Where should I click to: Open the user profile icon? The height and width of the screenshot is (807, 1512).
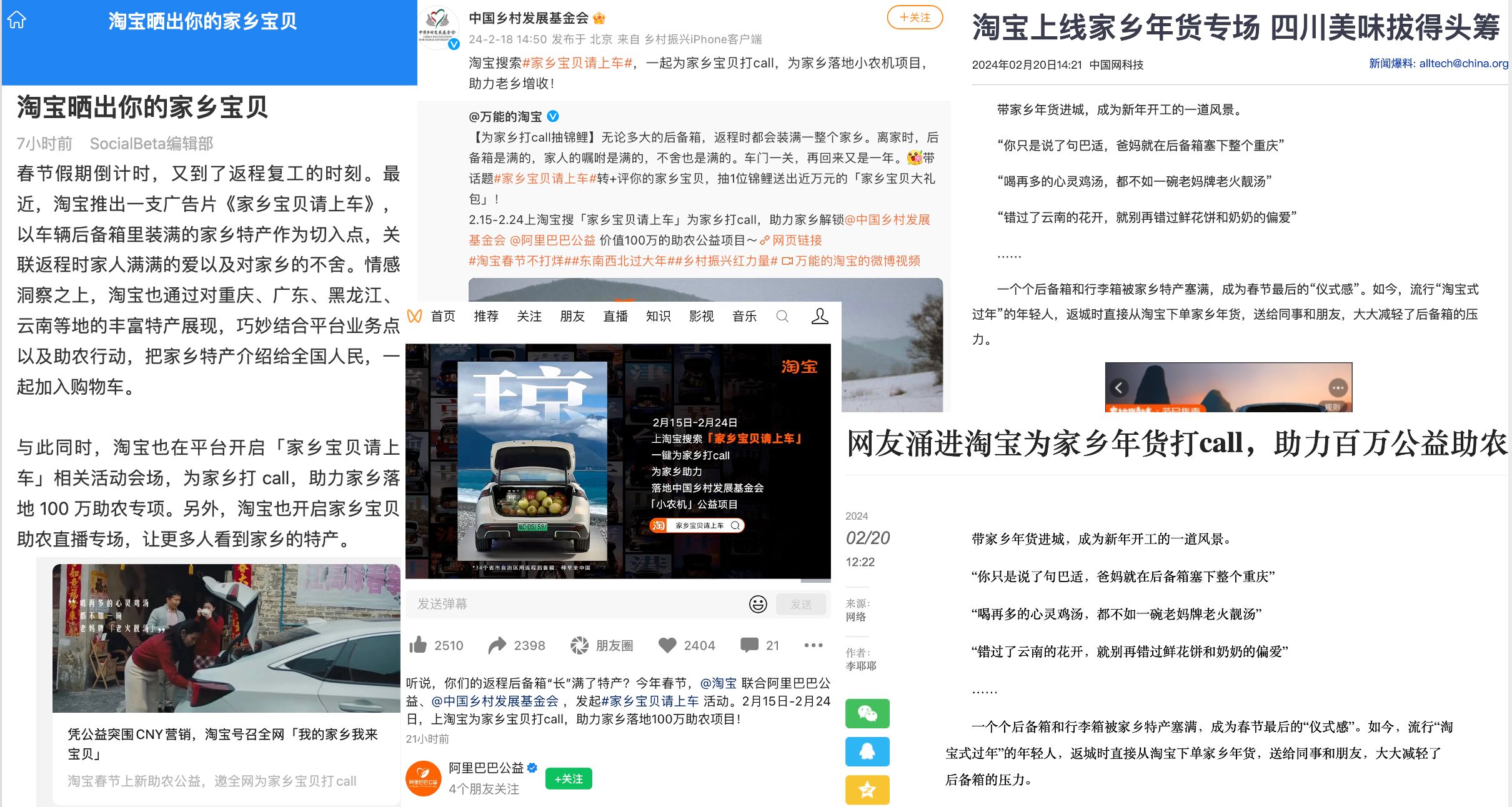[820, 316]
